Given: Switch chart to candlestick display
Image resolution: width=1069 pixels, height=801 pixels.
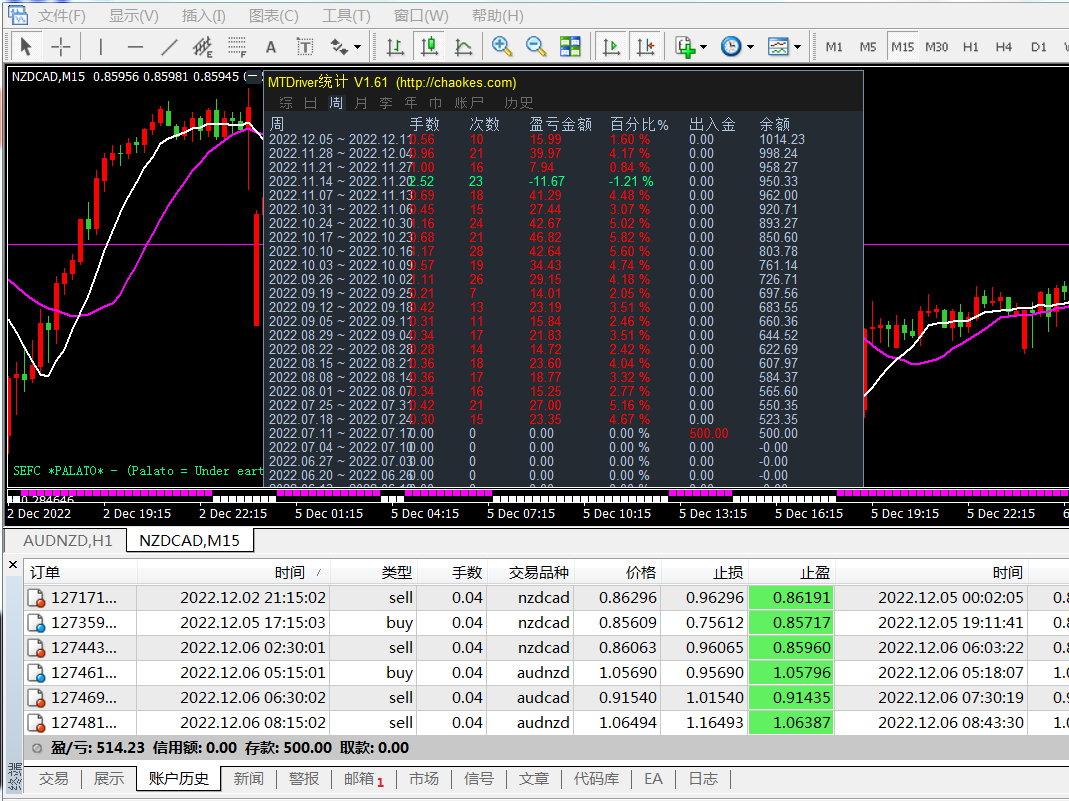Looking at the screenshot, I should pyautogui.click(x=429, y=47).
